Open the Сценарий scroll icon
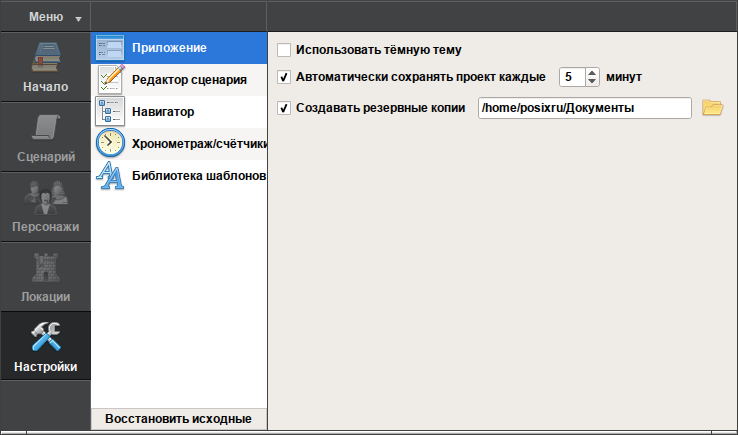This screenshot has width=738, height=435. pos(46,127)
